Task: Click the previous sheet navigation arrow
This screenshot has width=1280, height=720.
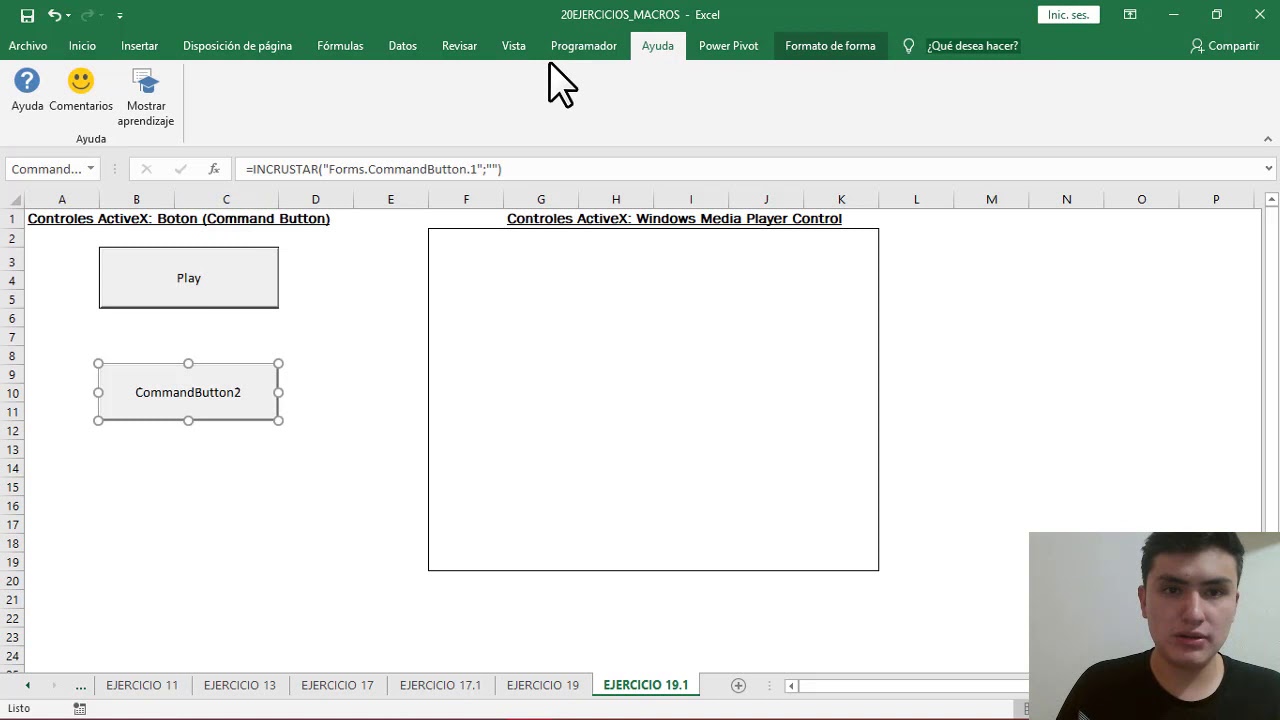Action: point(27,685)
